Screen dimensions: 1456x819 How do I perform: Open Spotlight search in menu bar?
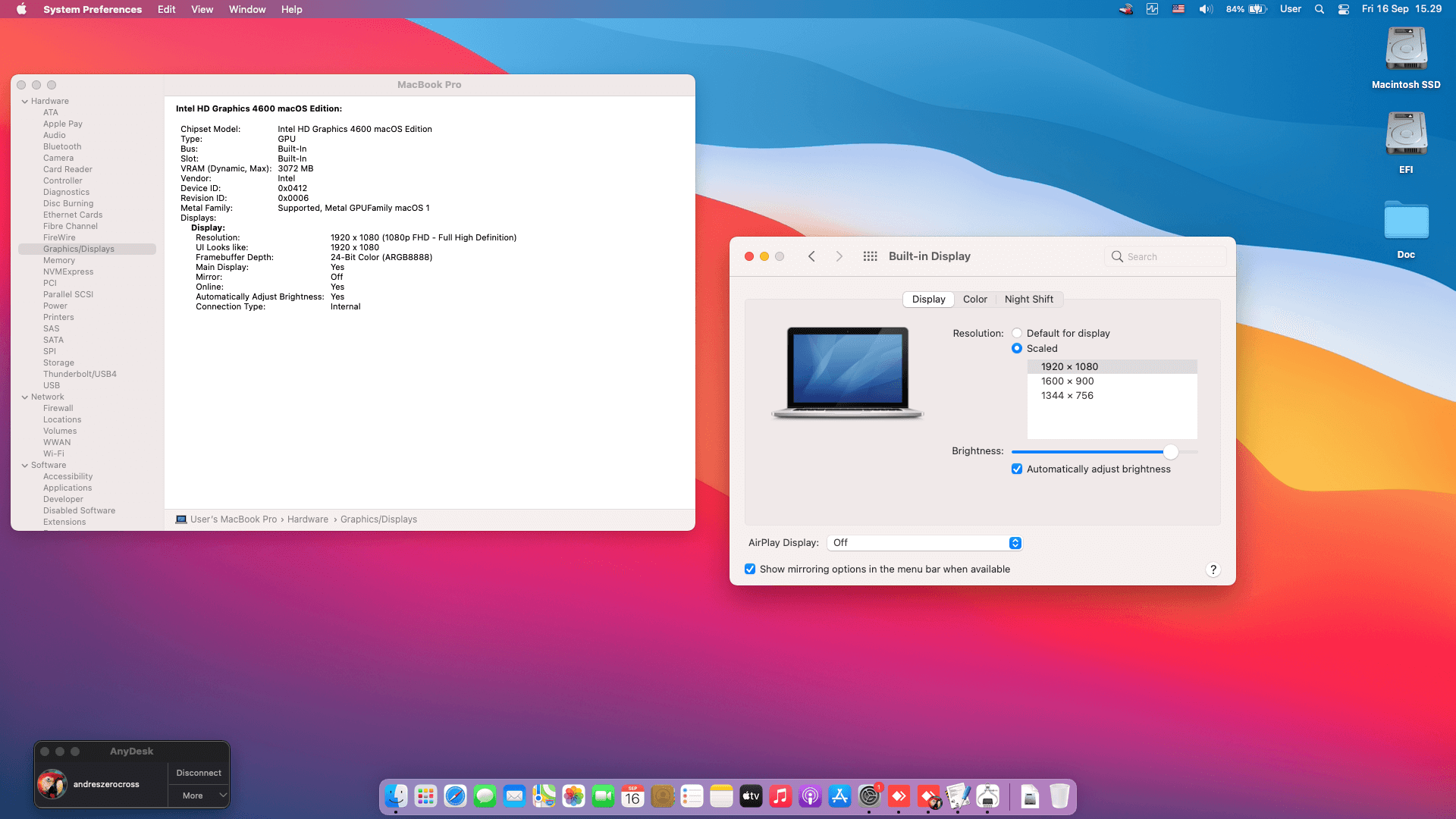(1319, 9)
